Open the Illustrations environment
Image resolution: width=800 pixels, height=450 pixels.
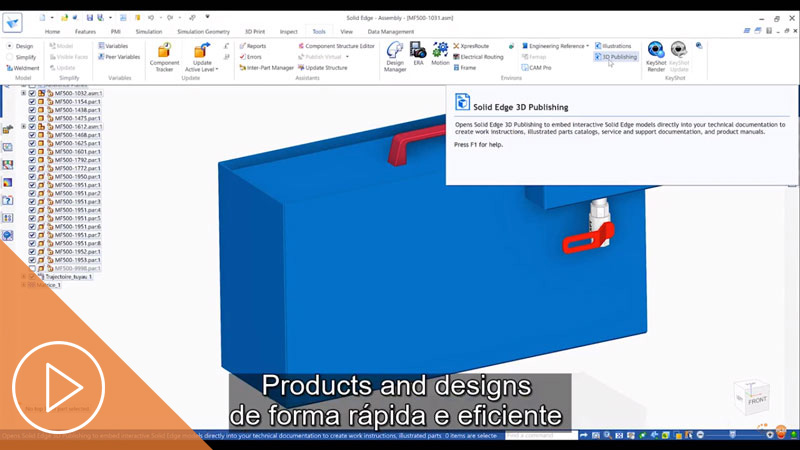(612, 46)
